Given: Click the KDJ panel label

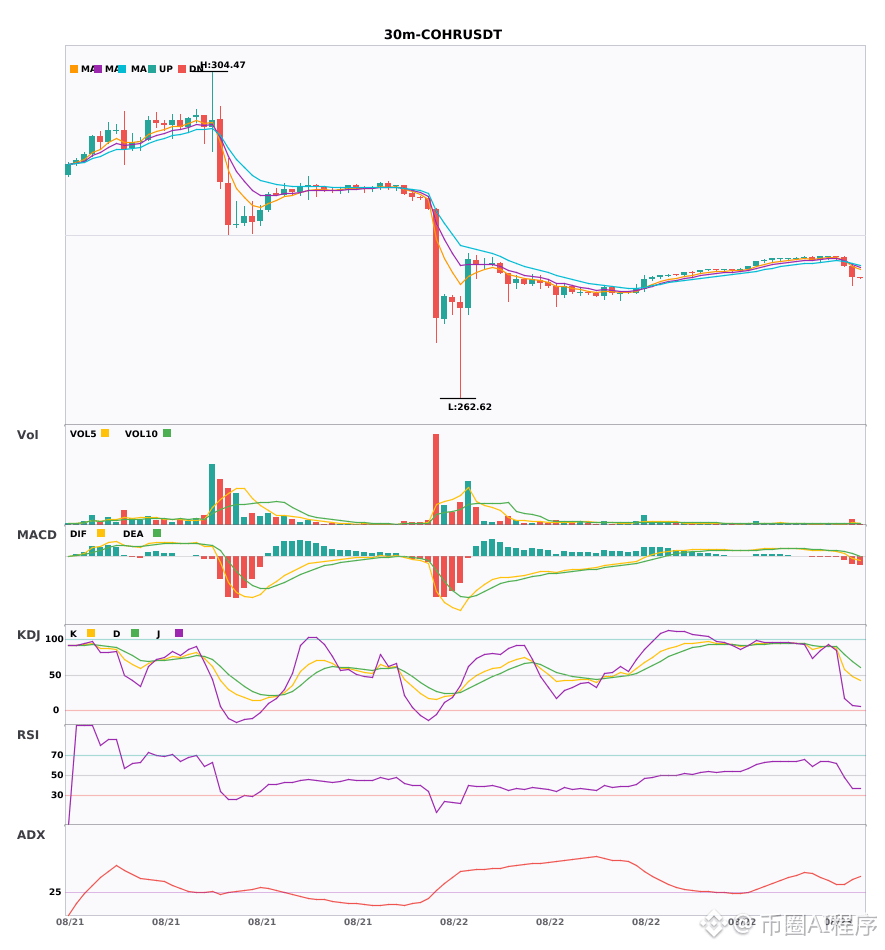Looking at the screenshot, I should pos(28,635).
